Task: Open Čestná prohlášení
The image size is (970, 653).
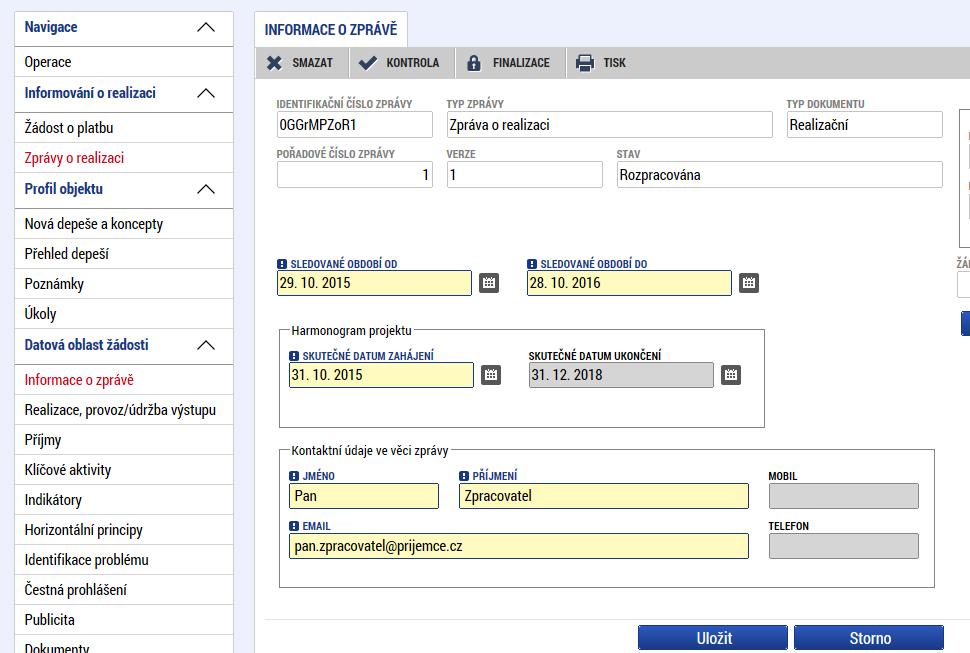Action: [124, 590]
